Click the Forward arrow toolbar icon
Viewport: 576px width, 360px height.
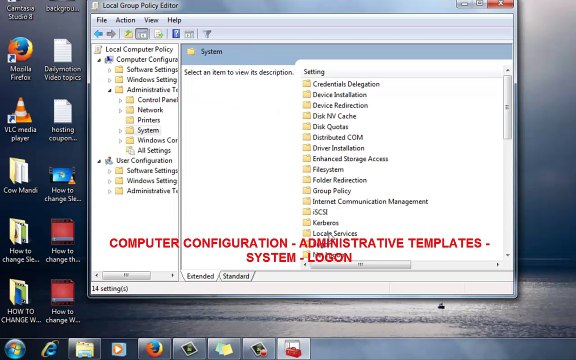(111, 34)
